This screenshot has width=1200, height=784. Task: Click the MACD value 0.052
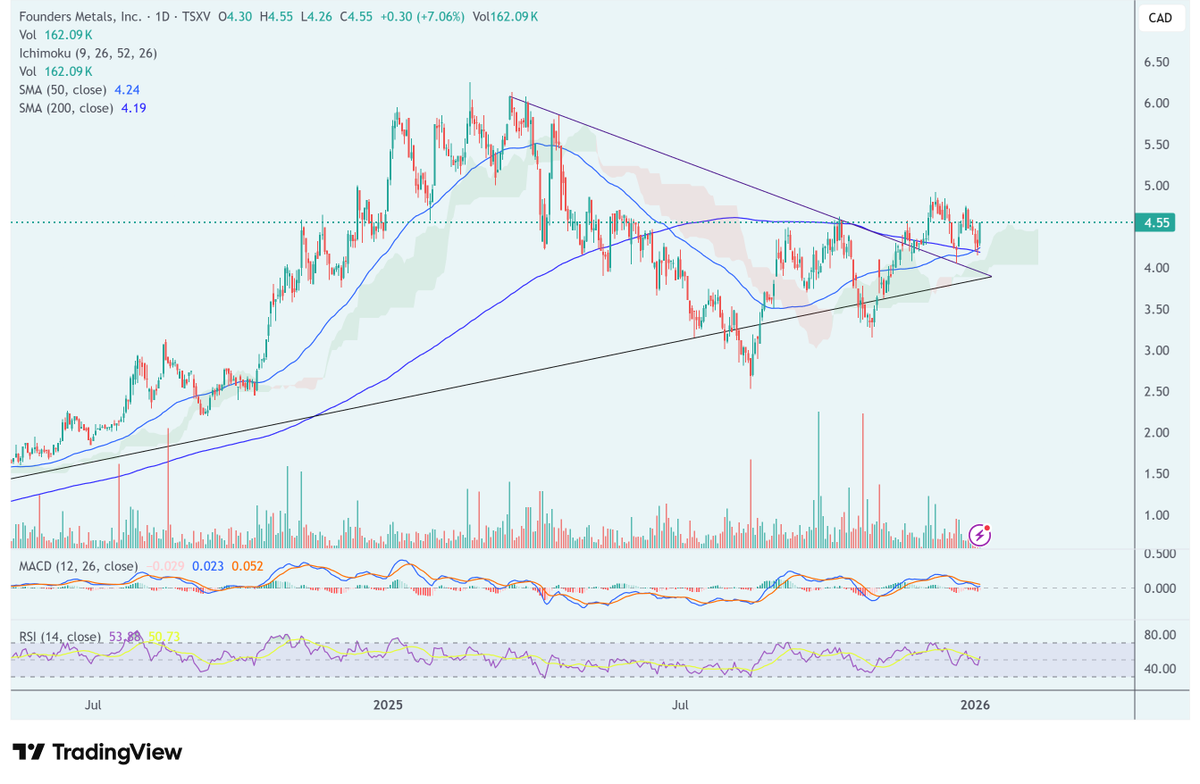[247, 566]
